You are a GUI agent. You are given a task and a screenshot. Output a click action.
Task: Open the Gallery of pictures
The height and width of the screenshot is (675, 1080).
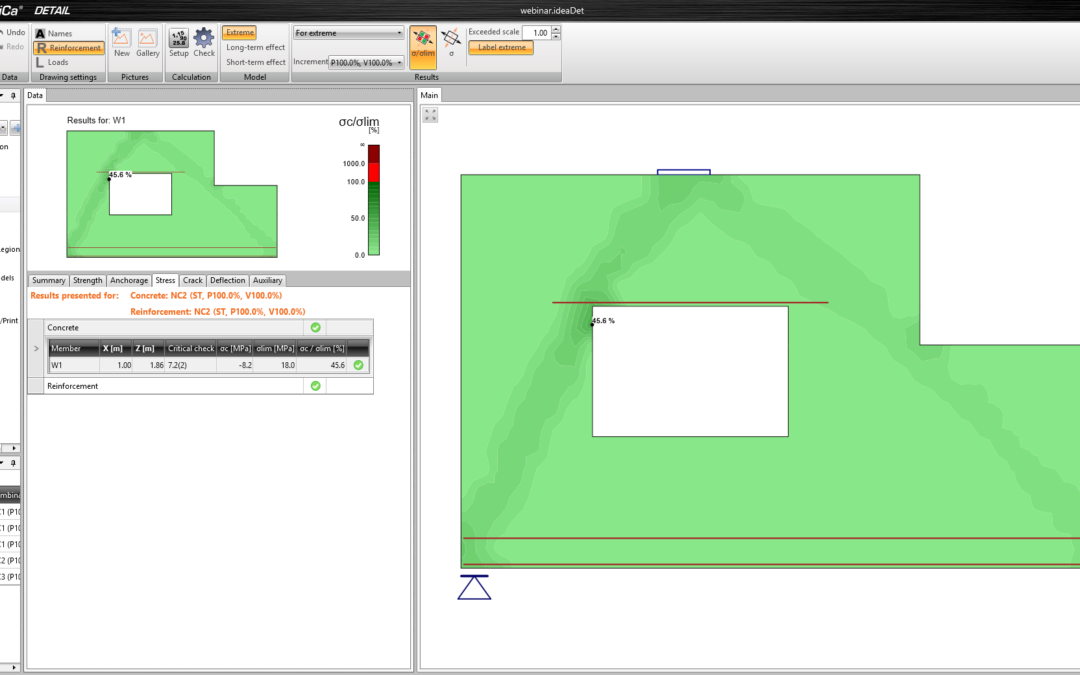coord(147,40)
